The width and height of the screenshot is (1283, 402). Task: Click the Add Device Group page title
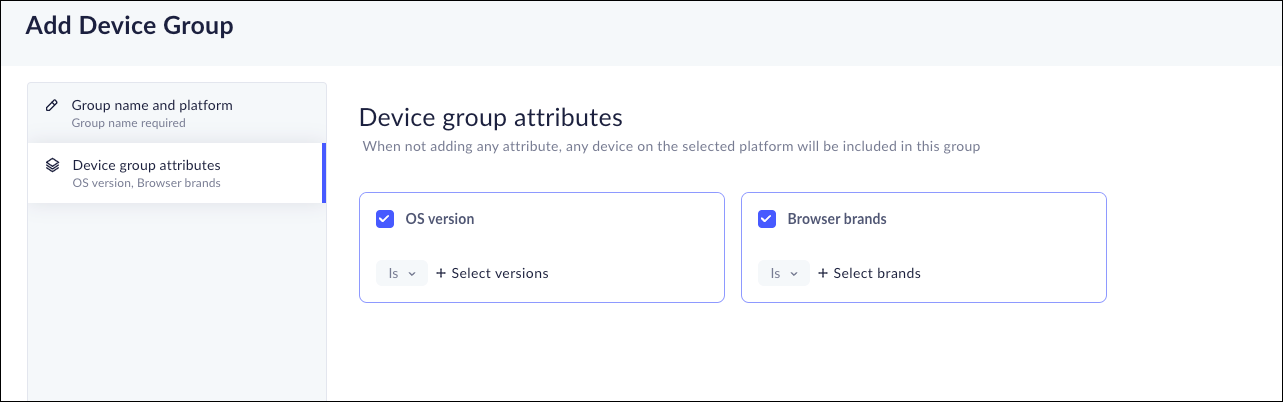129,26
